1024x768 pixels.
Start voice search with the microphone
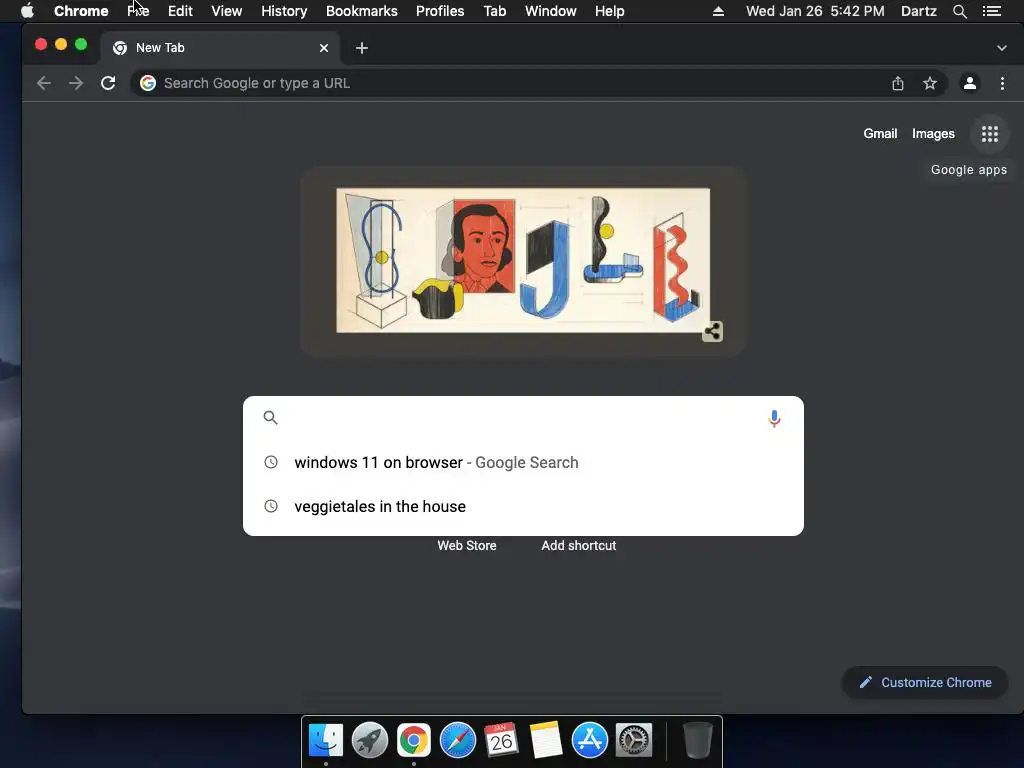click(x=775, y=418)
